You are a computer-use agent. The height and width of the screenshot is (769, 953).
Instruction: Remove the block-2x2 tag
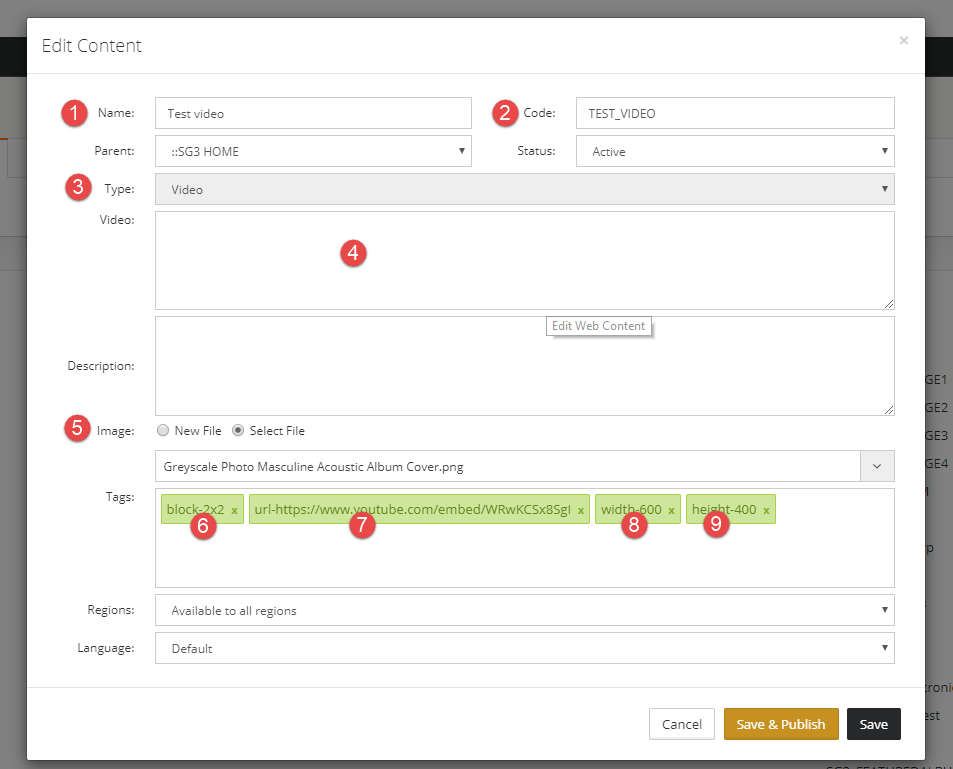[234, 511]
